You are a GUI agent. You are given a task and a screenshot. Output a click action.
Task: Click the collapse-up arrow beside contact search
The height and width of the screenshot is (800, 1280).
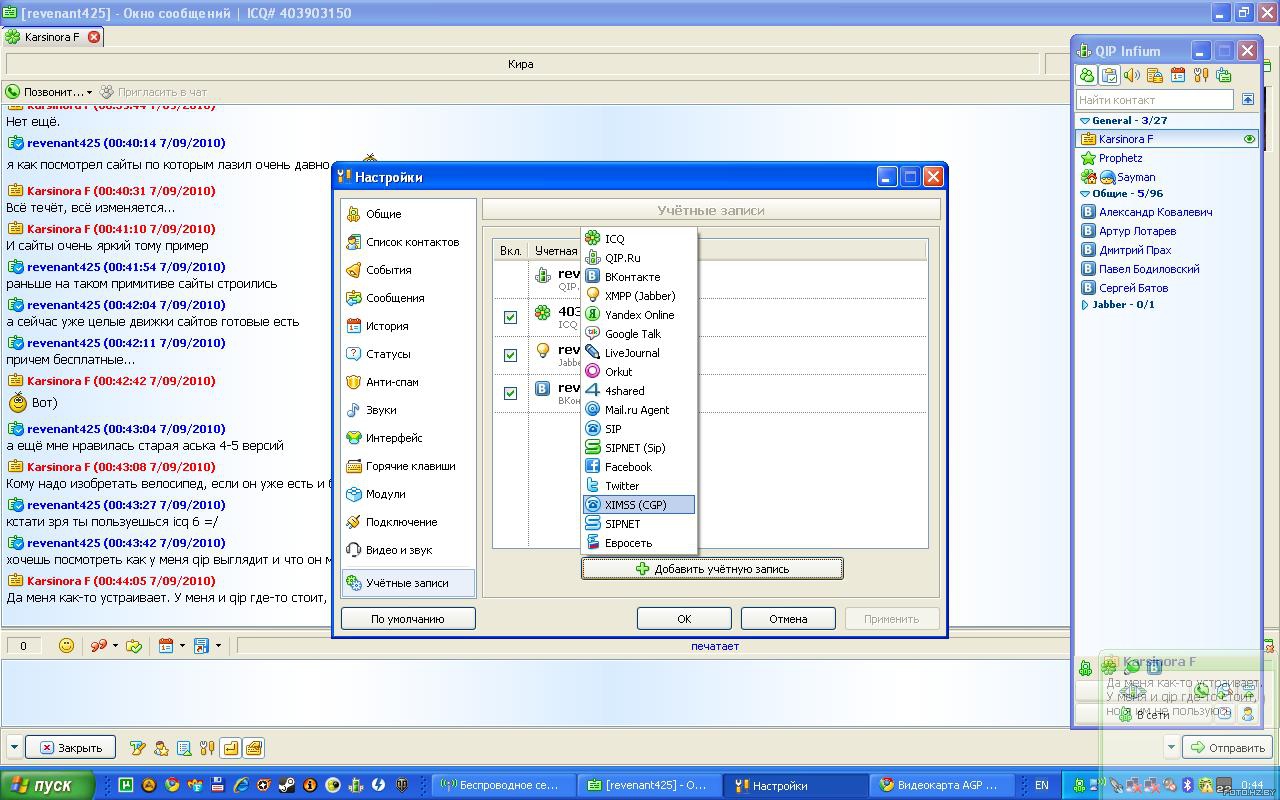1248,100
